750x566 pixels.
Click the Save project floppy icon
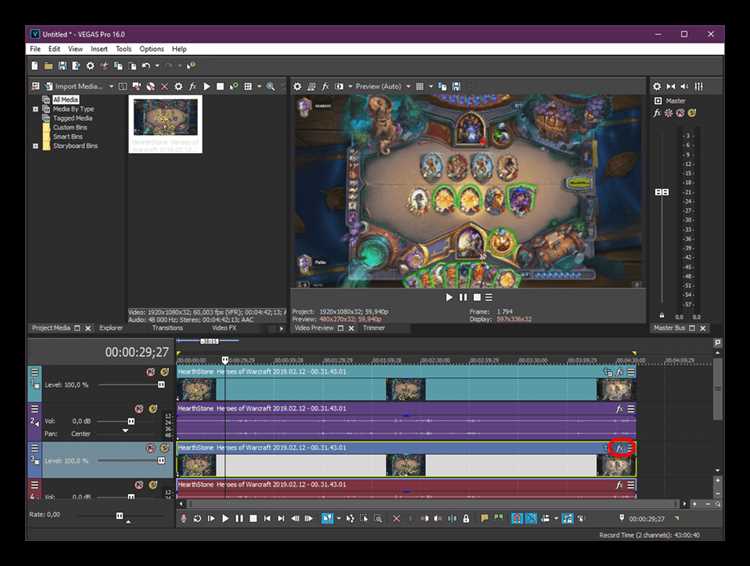(62, 66)
